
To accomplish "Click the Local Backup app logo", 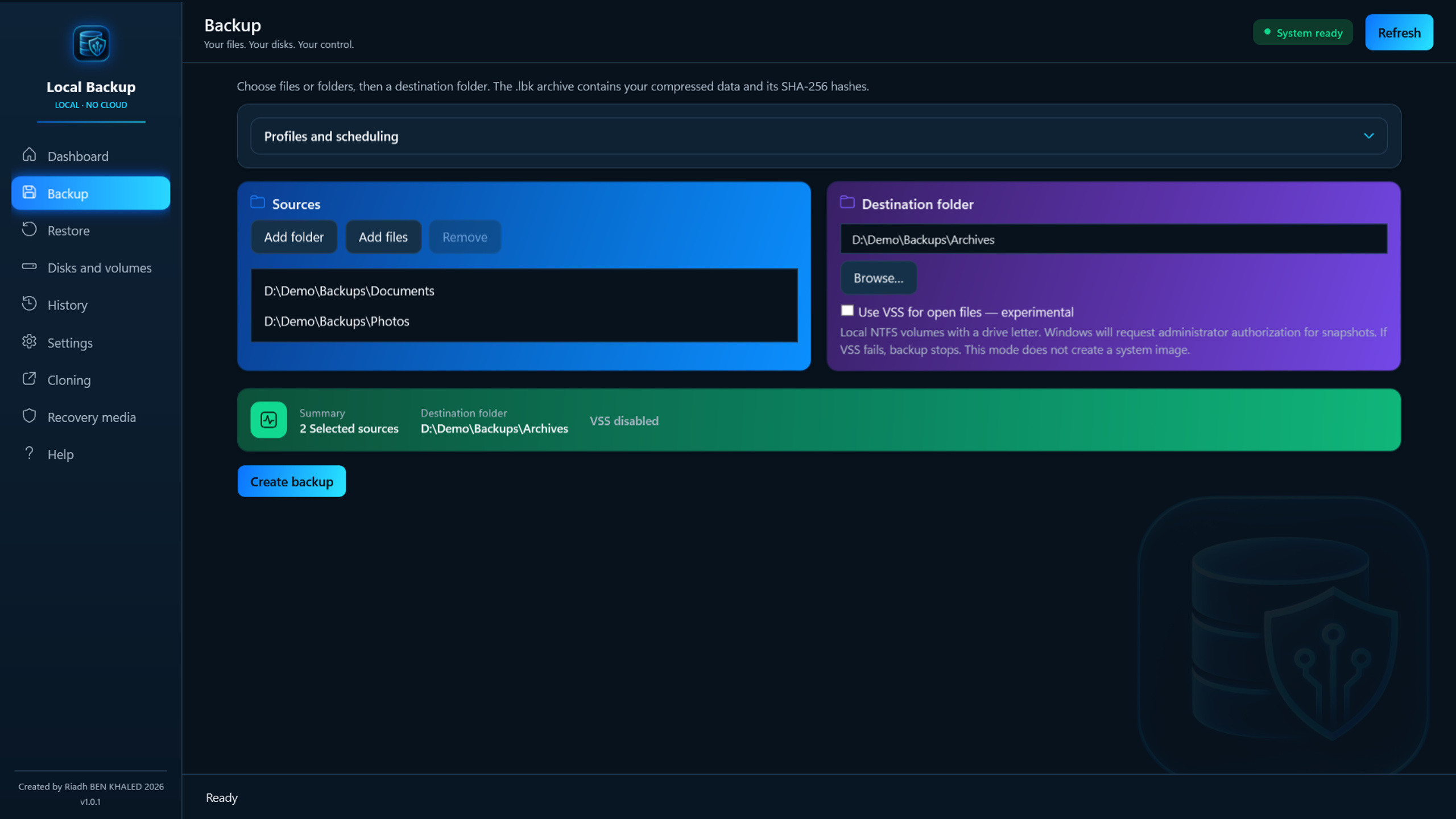I will (91, 43).
